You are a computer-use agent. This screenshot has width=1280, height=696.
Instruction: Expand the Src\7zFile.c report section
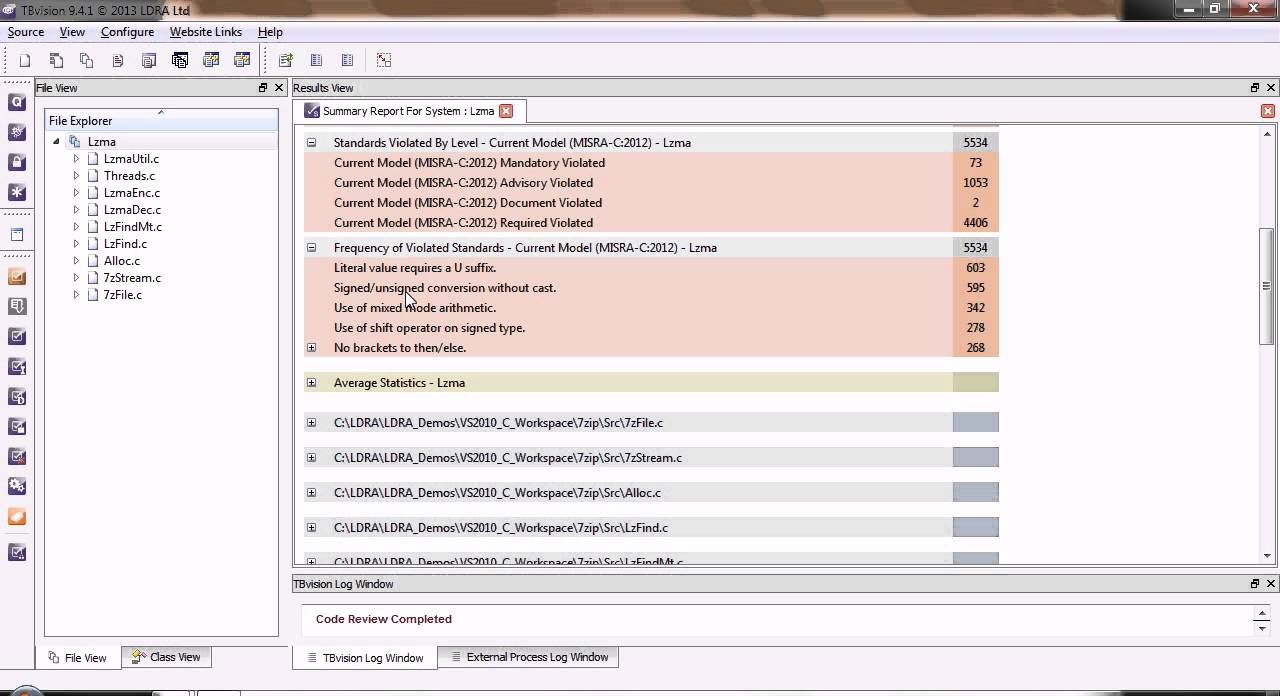pyautogui.click(x=311, y=423)
